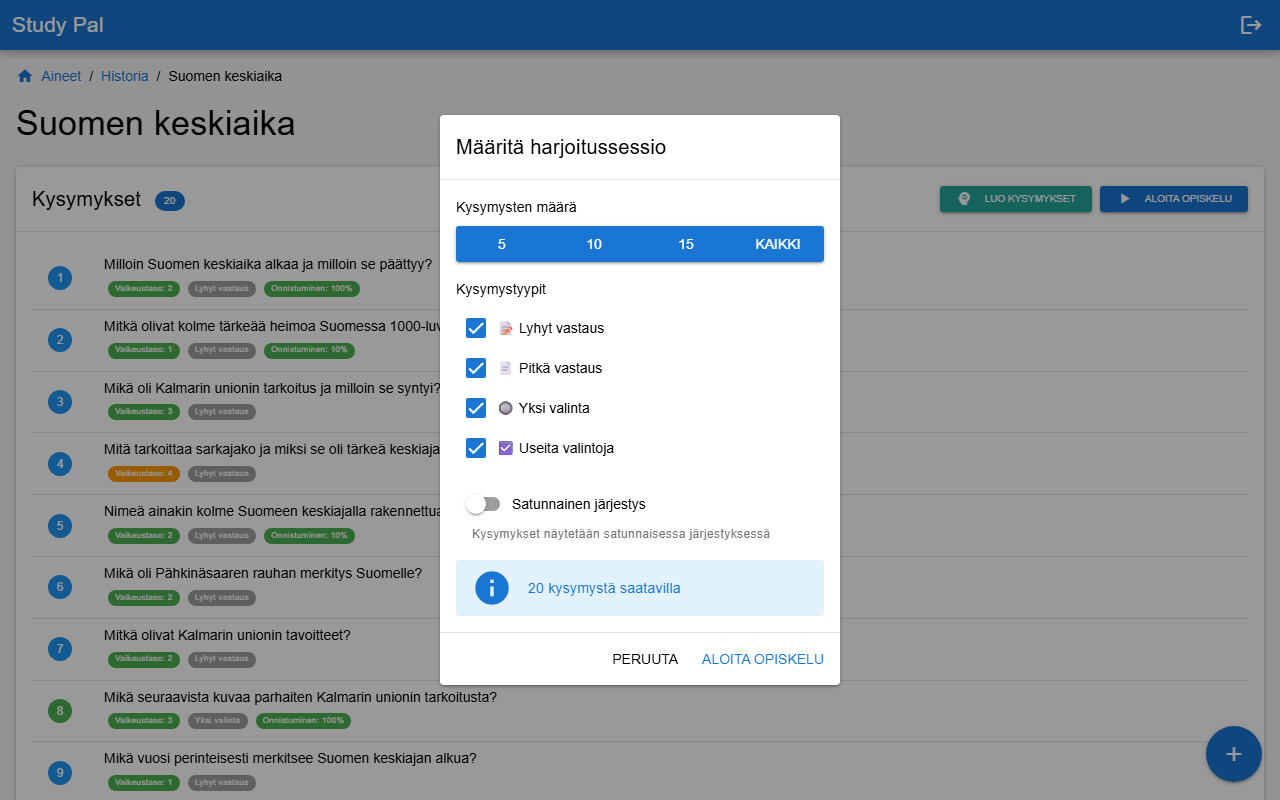Screen dimensions: 1280x800
Task: Open Aineet breadcrumb link
Action: 61,76
